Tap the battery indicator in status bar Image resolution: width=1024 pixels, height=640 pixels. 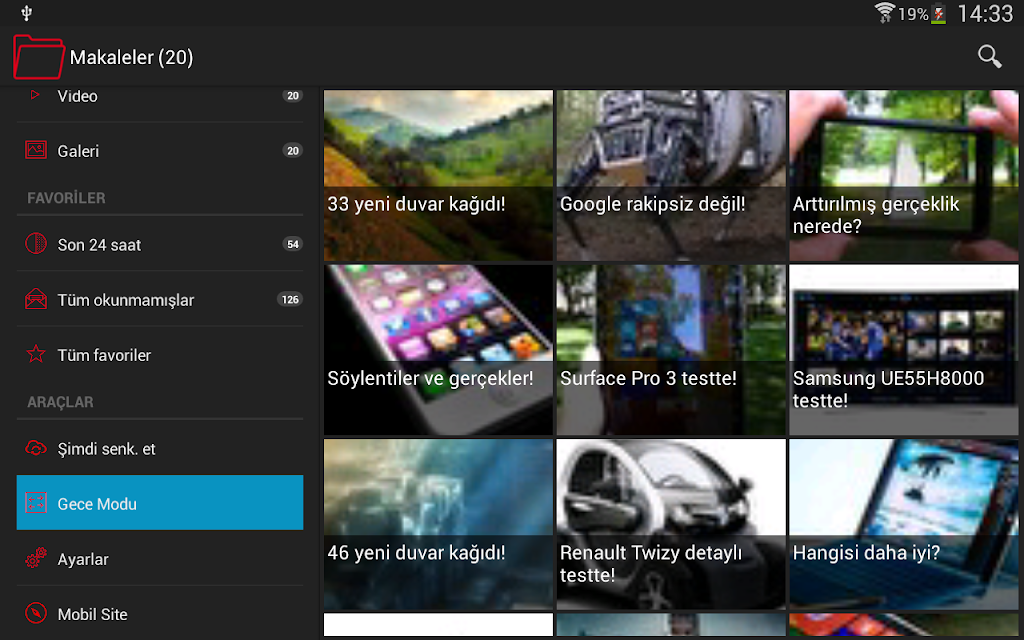pyautogui.click(x=938, y=14)
